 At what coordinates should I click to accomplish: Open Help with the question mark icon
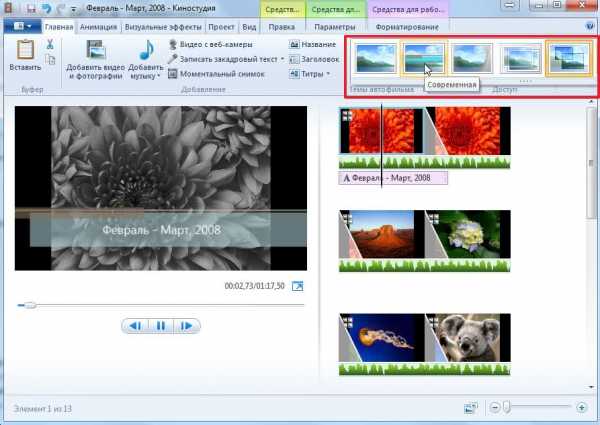click(590, 26)
